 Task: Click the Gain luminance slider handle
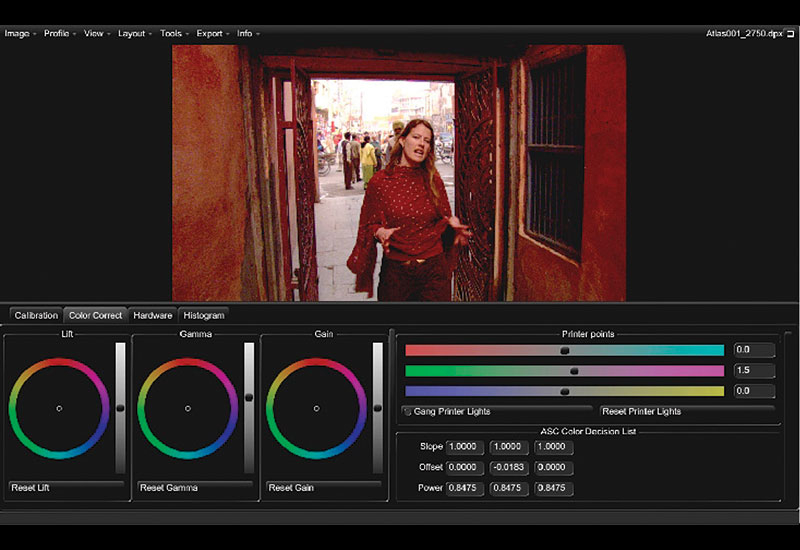point(378,408)
